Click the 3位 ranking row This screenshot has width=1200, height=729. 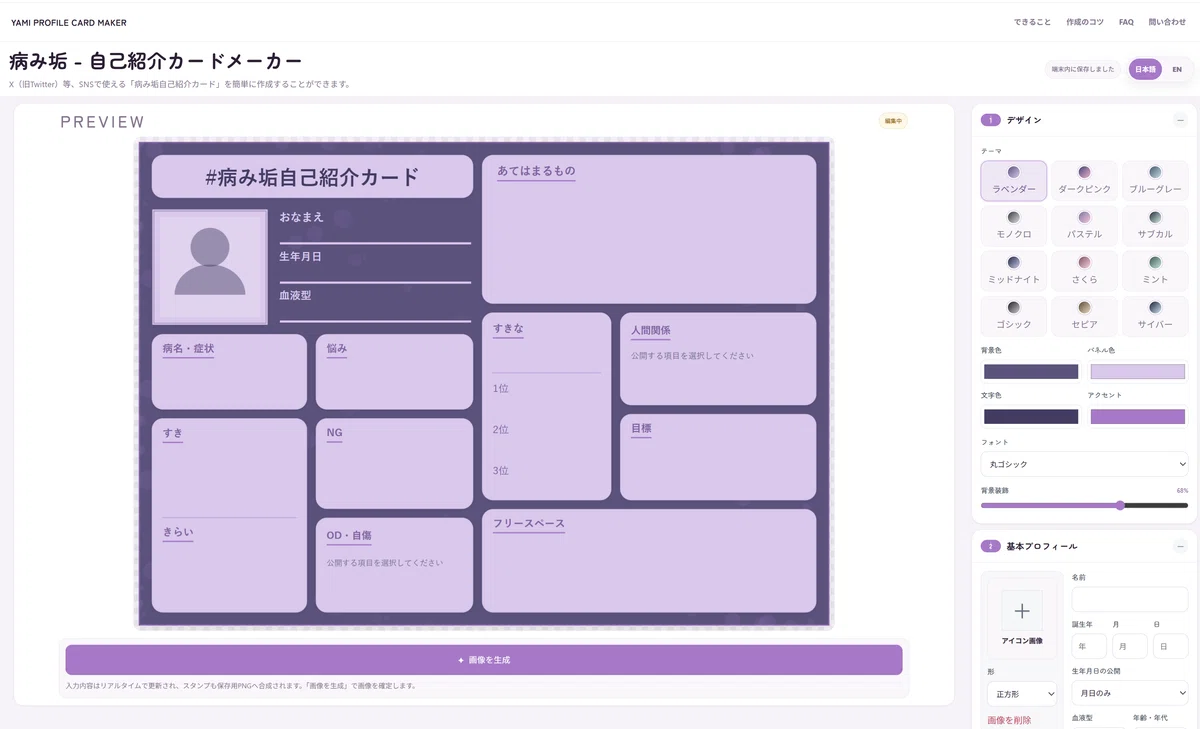(546, 471)
